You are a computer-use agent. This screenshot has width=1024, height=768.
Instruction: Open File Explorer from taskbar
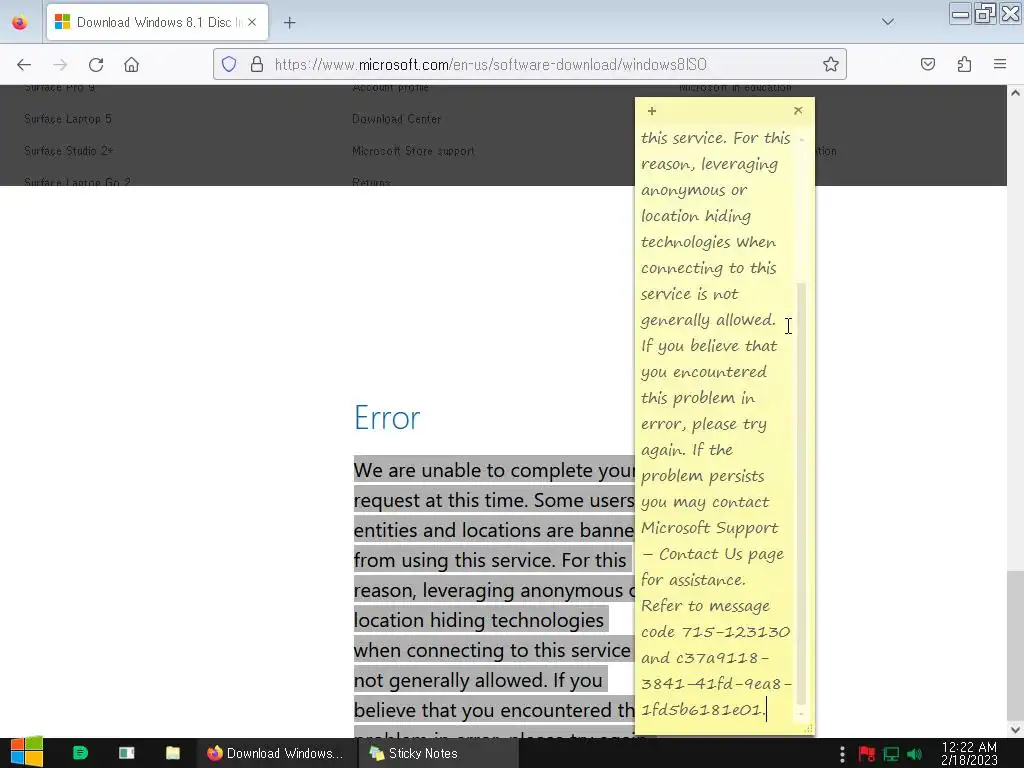point(173,753)
